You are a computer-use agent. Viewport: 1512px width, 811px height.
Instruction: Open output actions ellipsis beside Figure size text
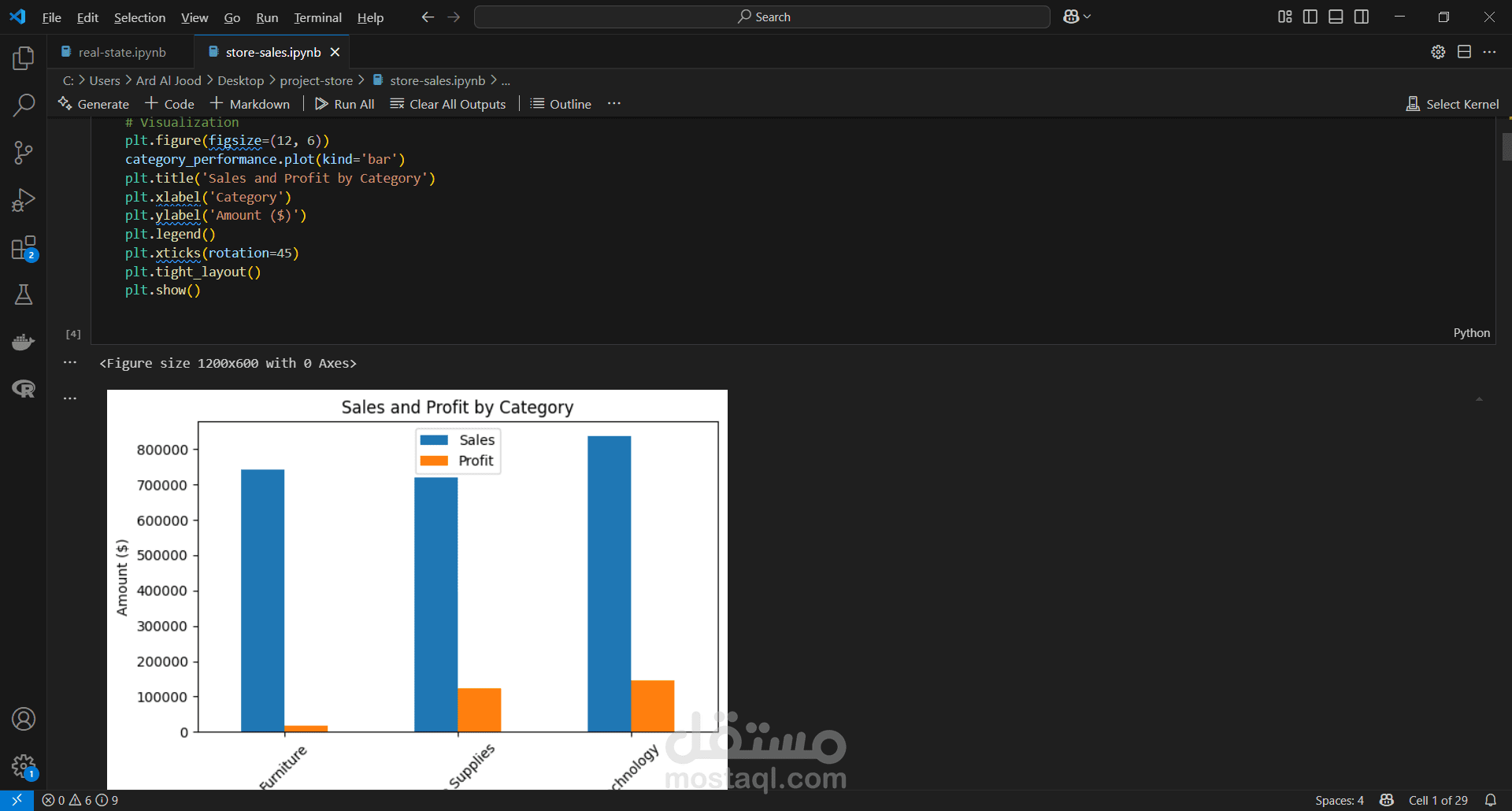point(70,363)
